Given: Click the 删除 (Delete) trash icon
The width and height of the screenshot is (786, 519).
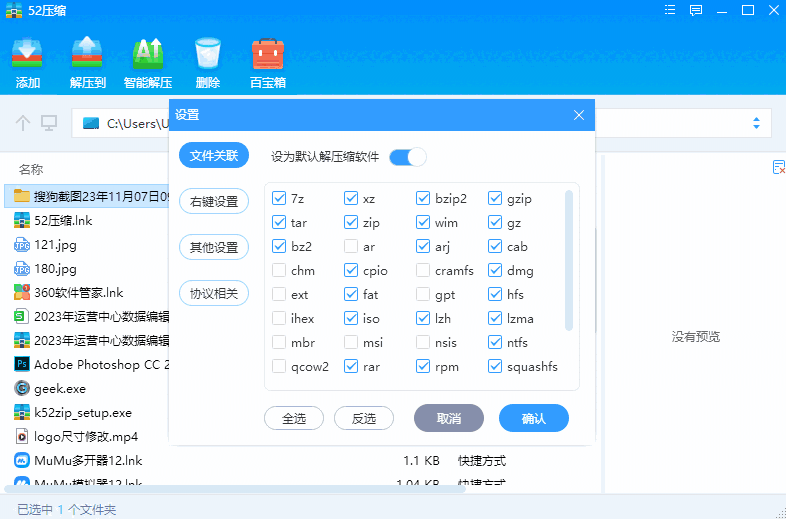Looking at the screenshot, I should click(x=208, y=53).
